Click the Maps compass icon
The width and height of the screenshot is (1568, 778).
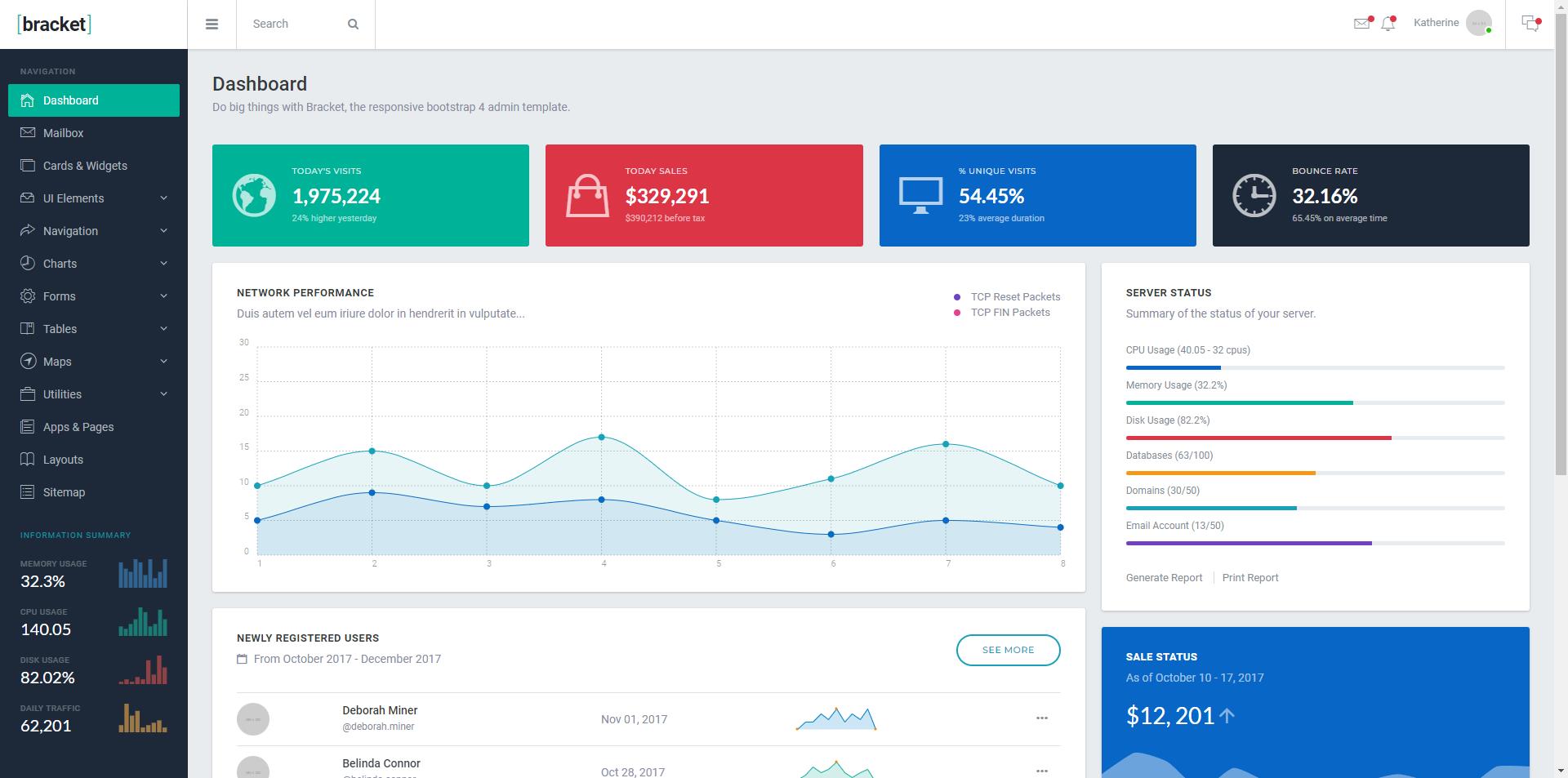click(28, 361)
